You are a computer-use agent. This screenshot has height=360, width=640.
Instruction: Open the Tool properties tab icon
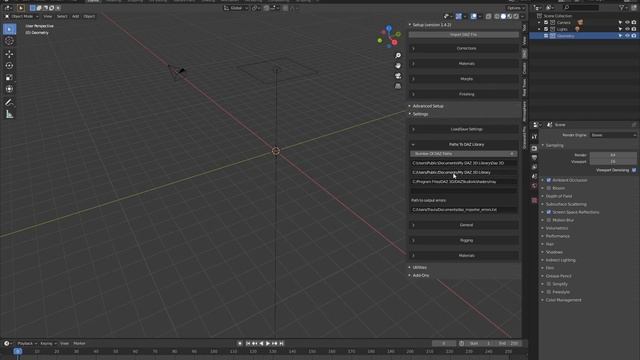(x=534, y=137)
